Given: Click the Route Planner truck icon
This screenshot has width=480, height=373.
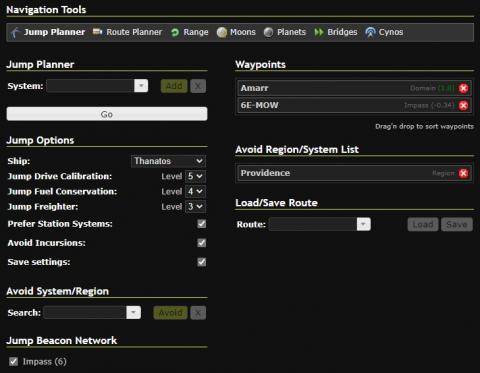Looking at the screenshot, I should 97,32.
